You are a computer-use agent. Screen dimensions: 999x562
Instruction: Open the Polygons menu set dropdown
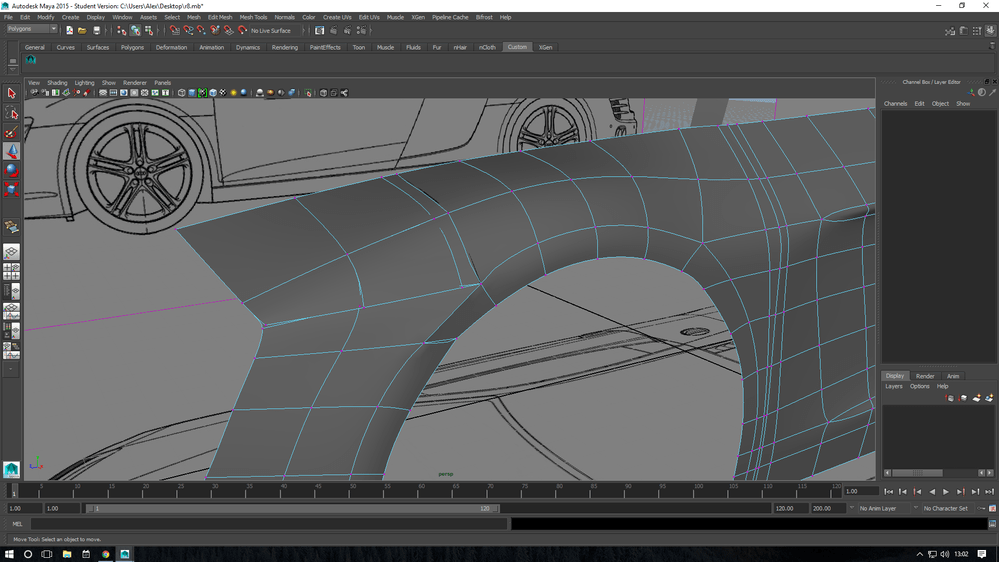(32, 29)
